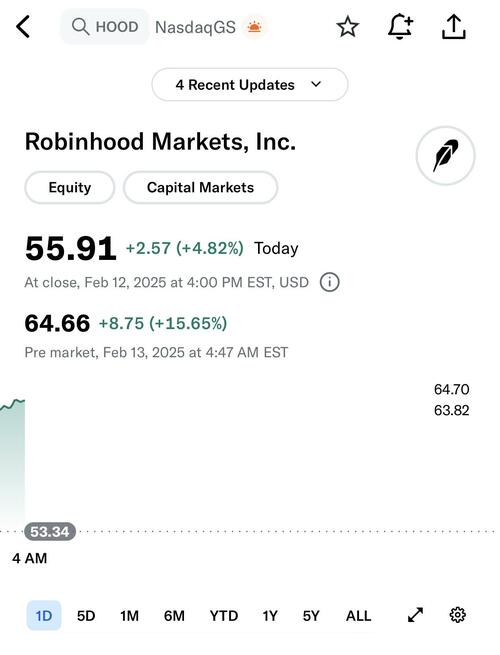Create a price alert with bell icon
This screenshot has width=500, height=655.
point(400,27)
